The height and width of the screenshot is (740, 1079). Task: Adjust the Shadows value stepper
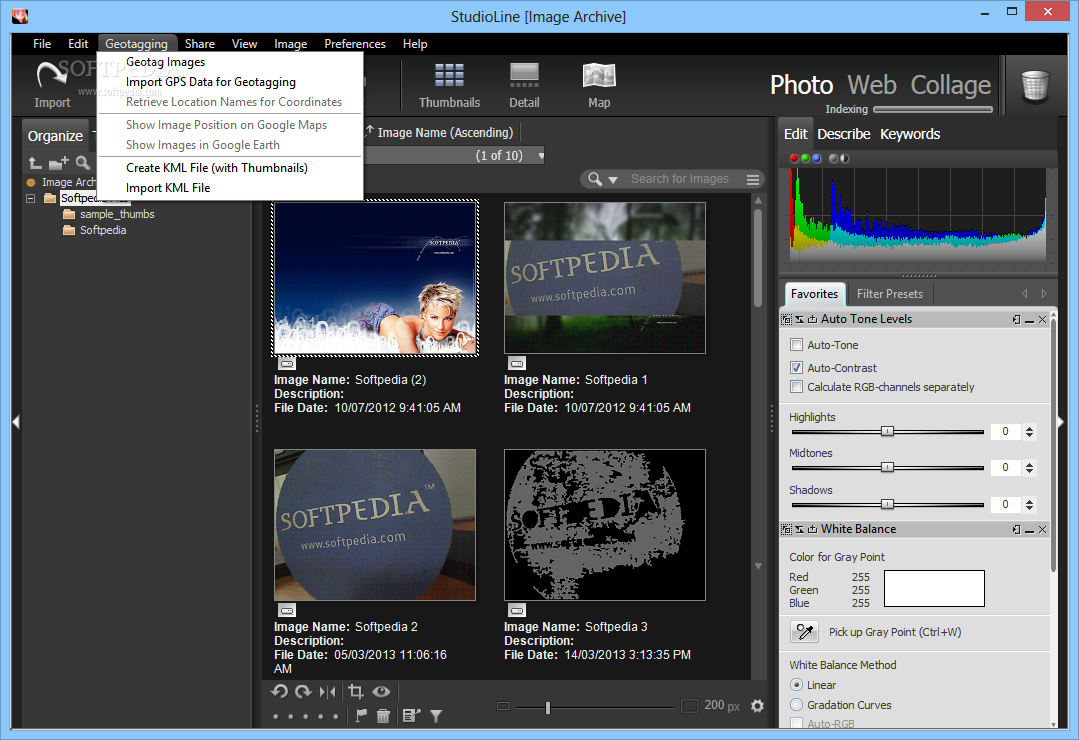(x=1029, y=505)
